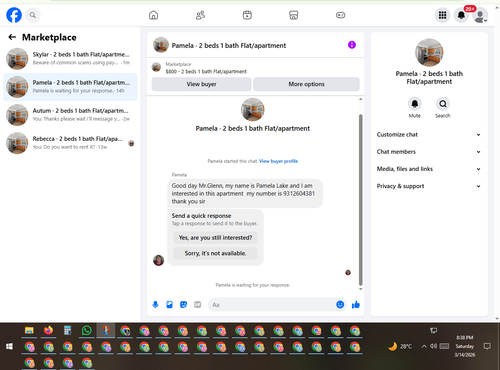500x370 pixels.
Task: Search in conversation via Search icon
Action: point(443,104)
